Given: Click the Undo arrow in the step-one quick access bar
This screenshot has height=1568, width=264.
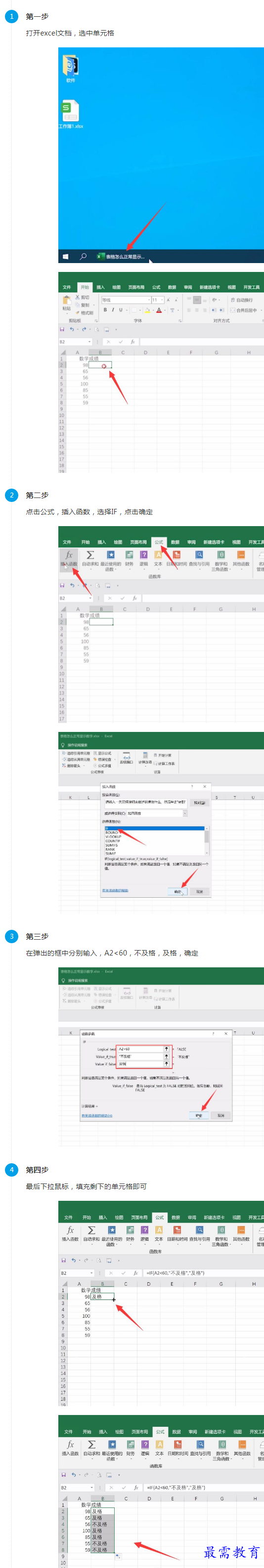Looking at the screenshot, I should click(x=72, y=330).
